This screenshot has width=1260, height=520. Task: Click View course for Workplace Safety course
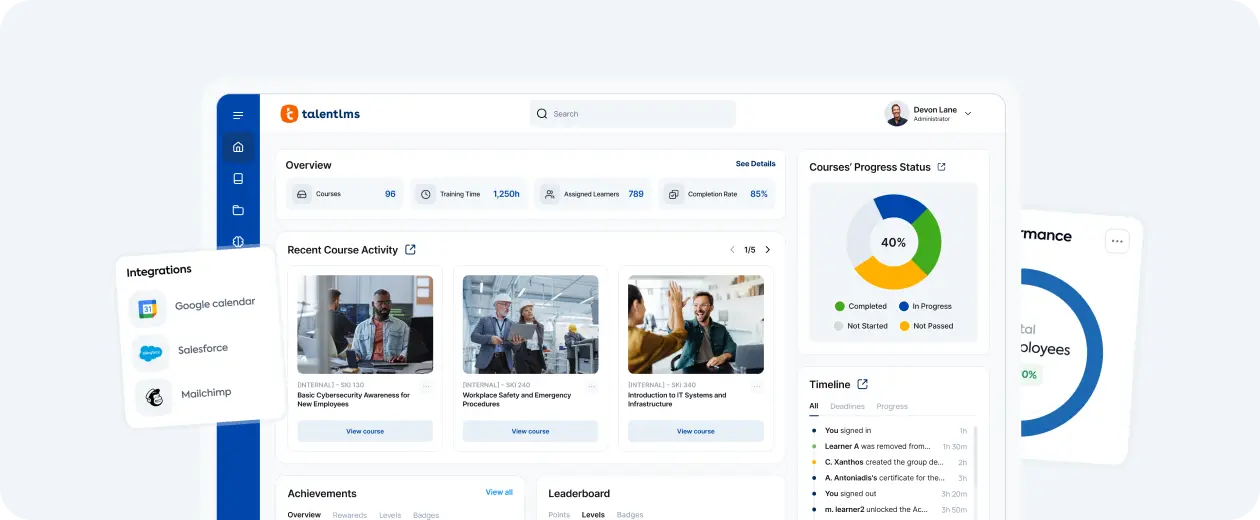click(530, 431)
